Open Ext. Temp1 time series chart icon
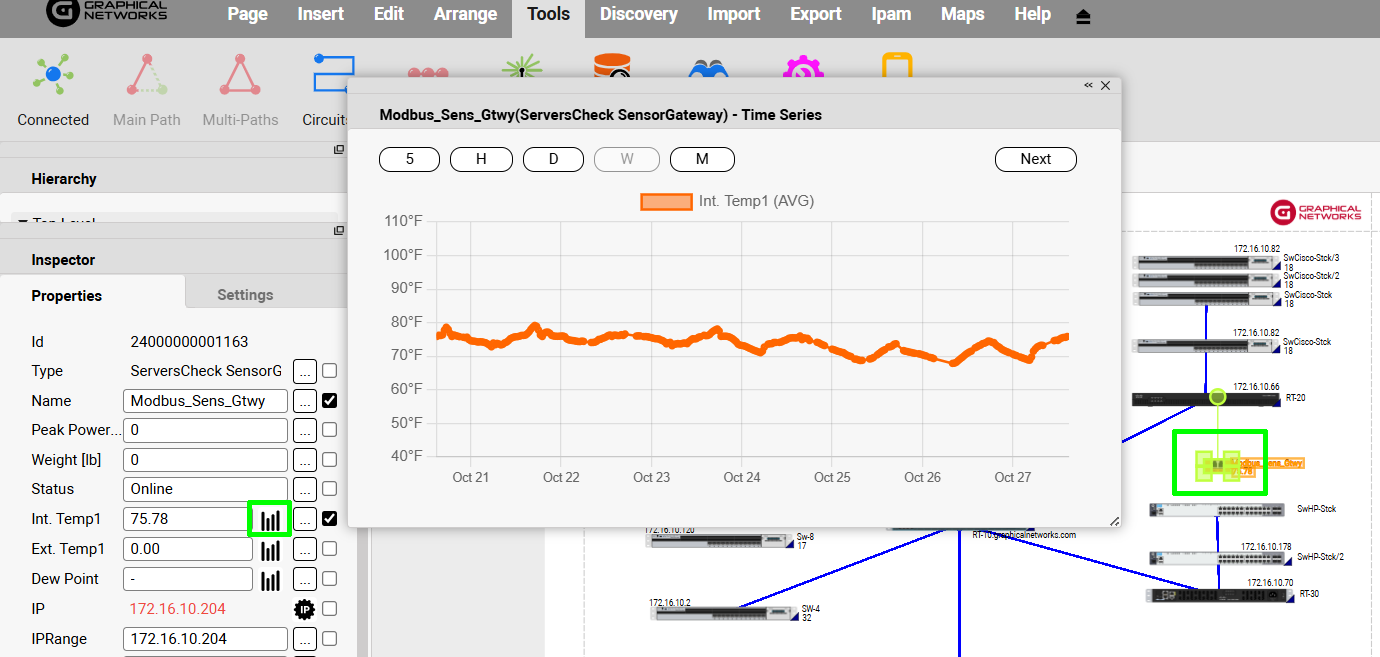This screenshot has height=657, width=1380. coord(270,549)
